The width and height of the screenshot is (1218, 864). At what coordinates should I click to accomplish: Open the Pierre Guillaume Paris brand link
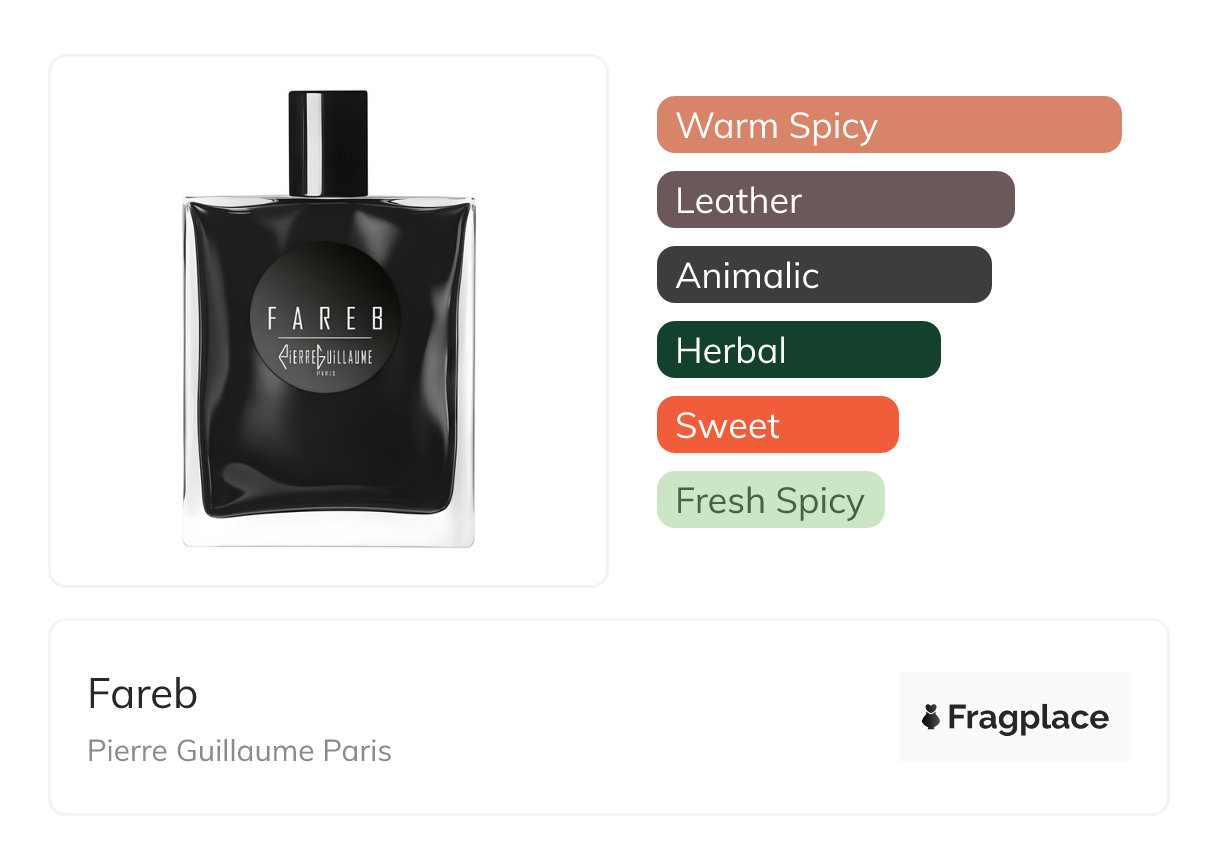[240, 751]
